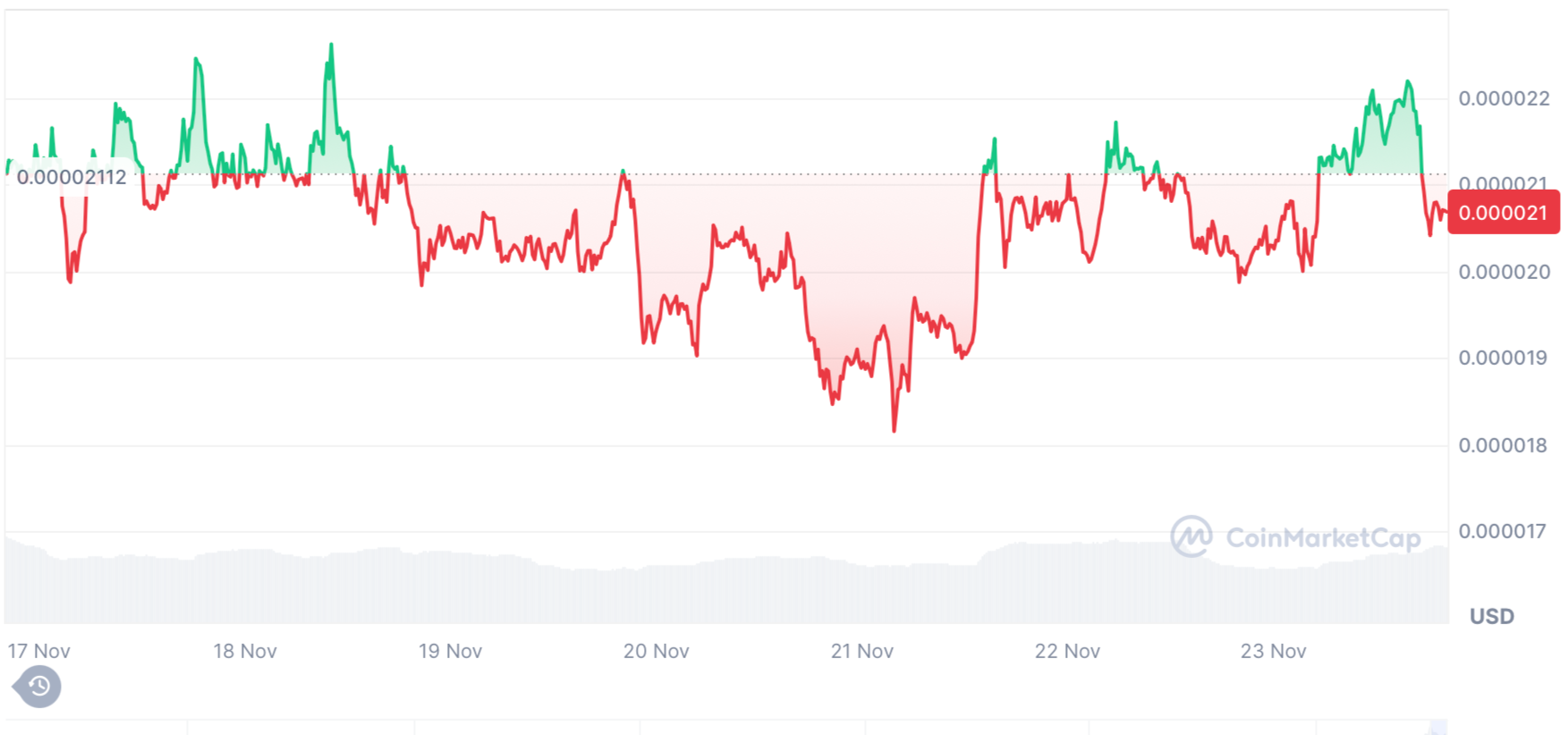Click the 0.000017 price axis label

coord(1504,531)
